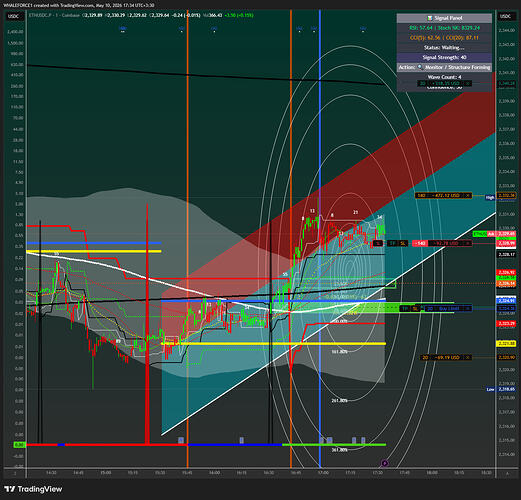Screen dimensions: 521x500
Task: Click the SL button on the Buy Limit order
Action: coord(415,309)
